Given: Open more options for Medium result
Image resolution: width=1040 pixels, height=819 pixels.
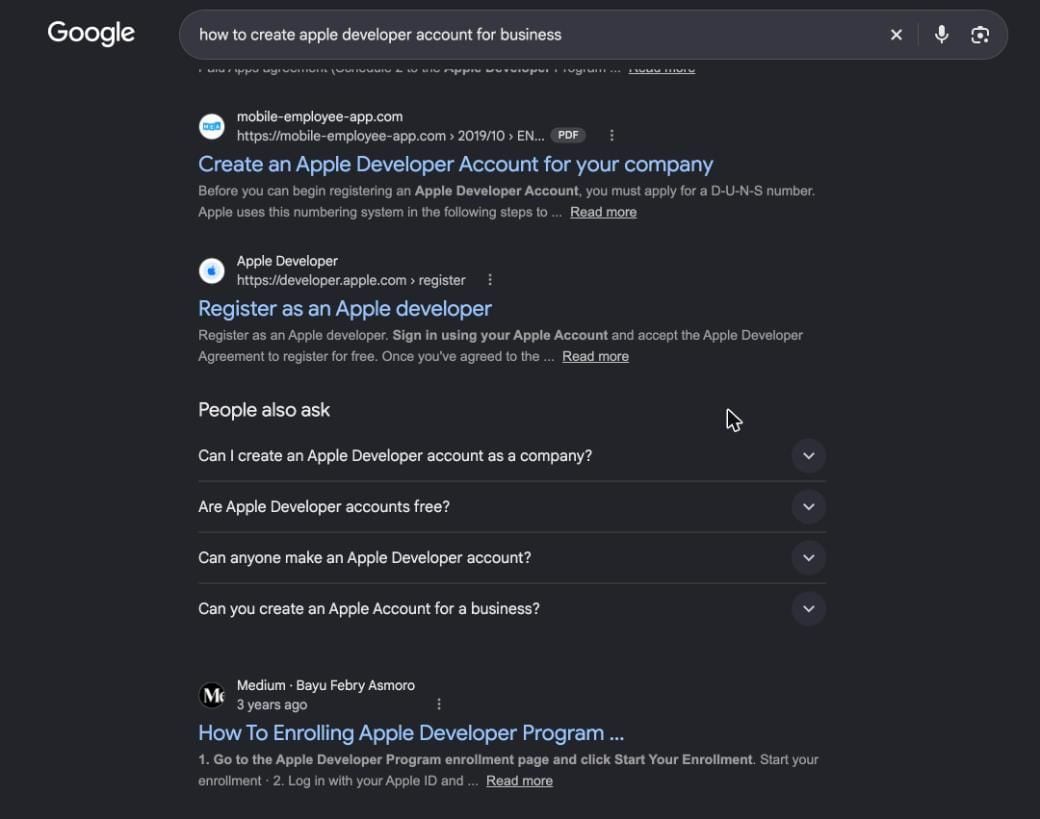Looking at the screenshot, I should click(438, 704).
